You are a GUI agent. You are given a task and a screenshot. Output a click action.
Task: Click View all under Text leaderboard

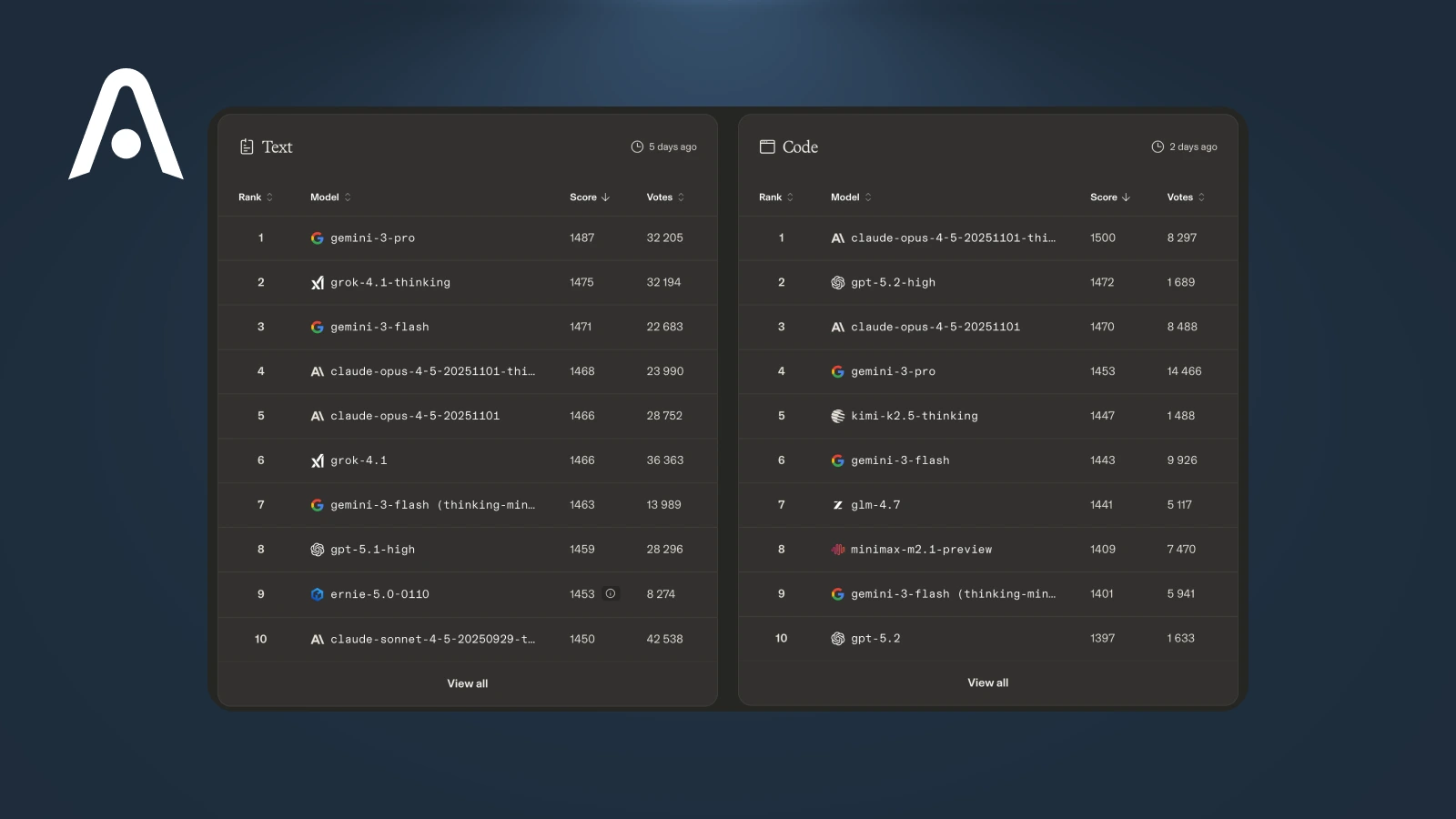pyautogui.click(x=468, y=683)
